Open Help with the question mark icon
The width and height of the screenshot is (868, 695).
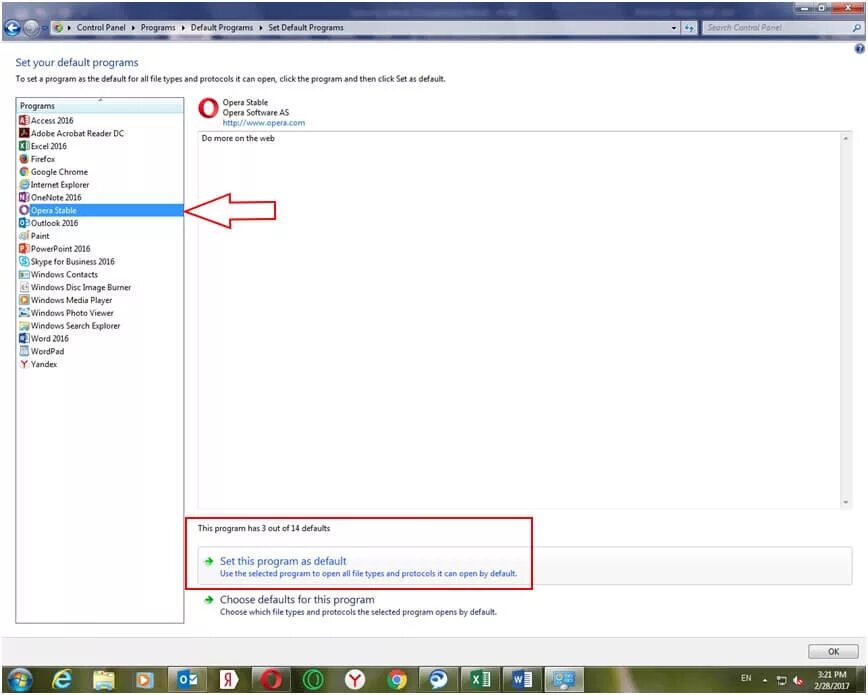pyautogui.click(x=859, y=49)
